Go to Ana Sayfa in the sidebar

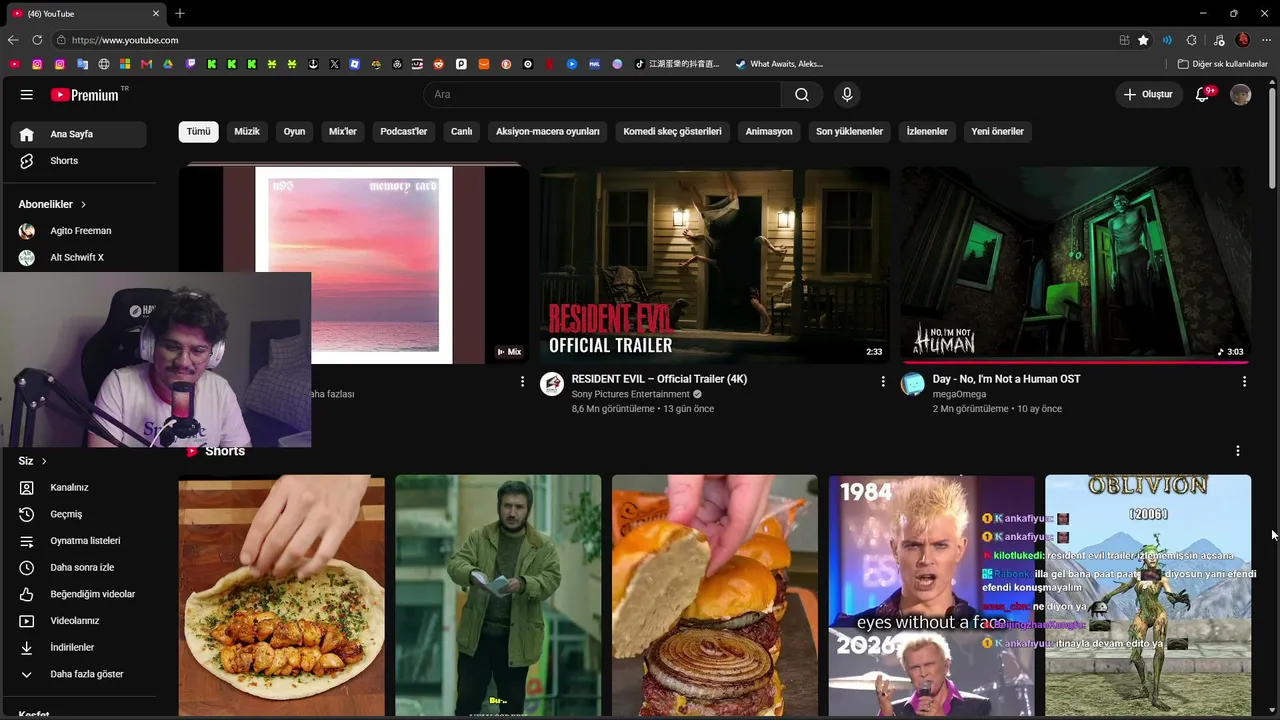click(79, 134)
